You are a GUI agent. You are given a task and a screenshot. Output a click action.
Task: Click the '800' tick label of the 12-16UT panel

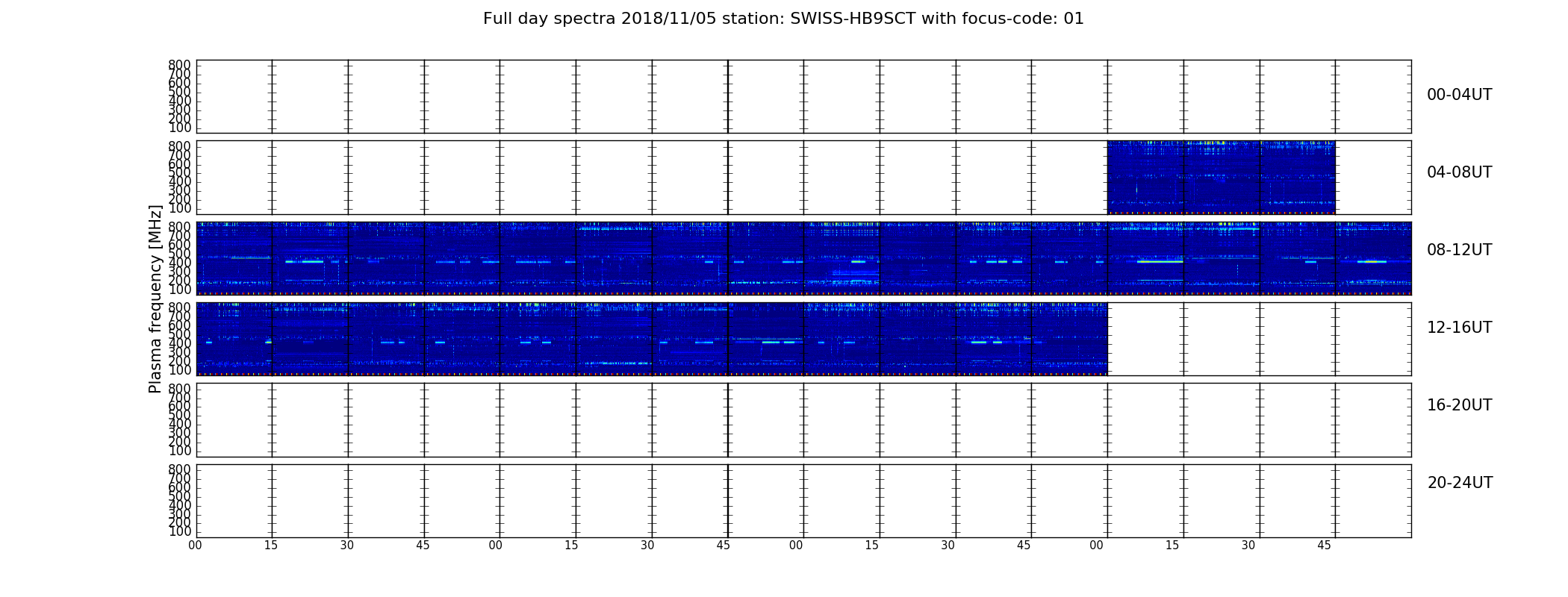pyautogui.click(x=180, y=307)
